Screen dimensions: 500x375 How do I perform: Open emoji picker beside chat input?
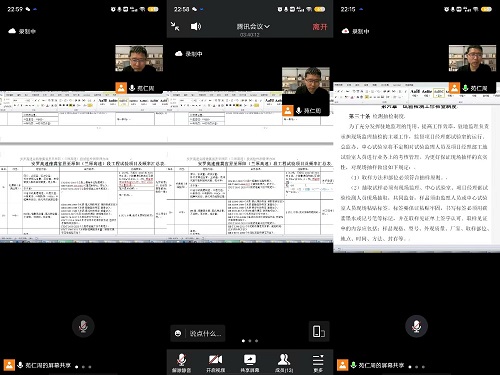(178, 333)
